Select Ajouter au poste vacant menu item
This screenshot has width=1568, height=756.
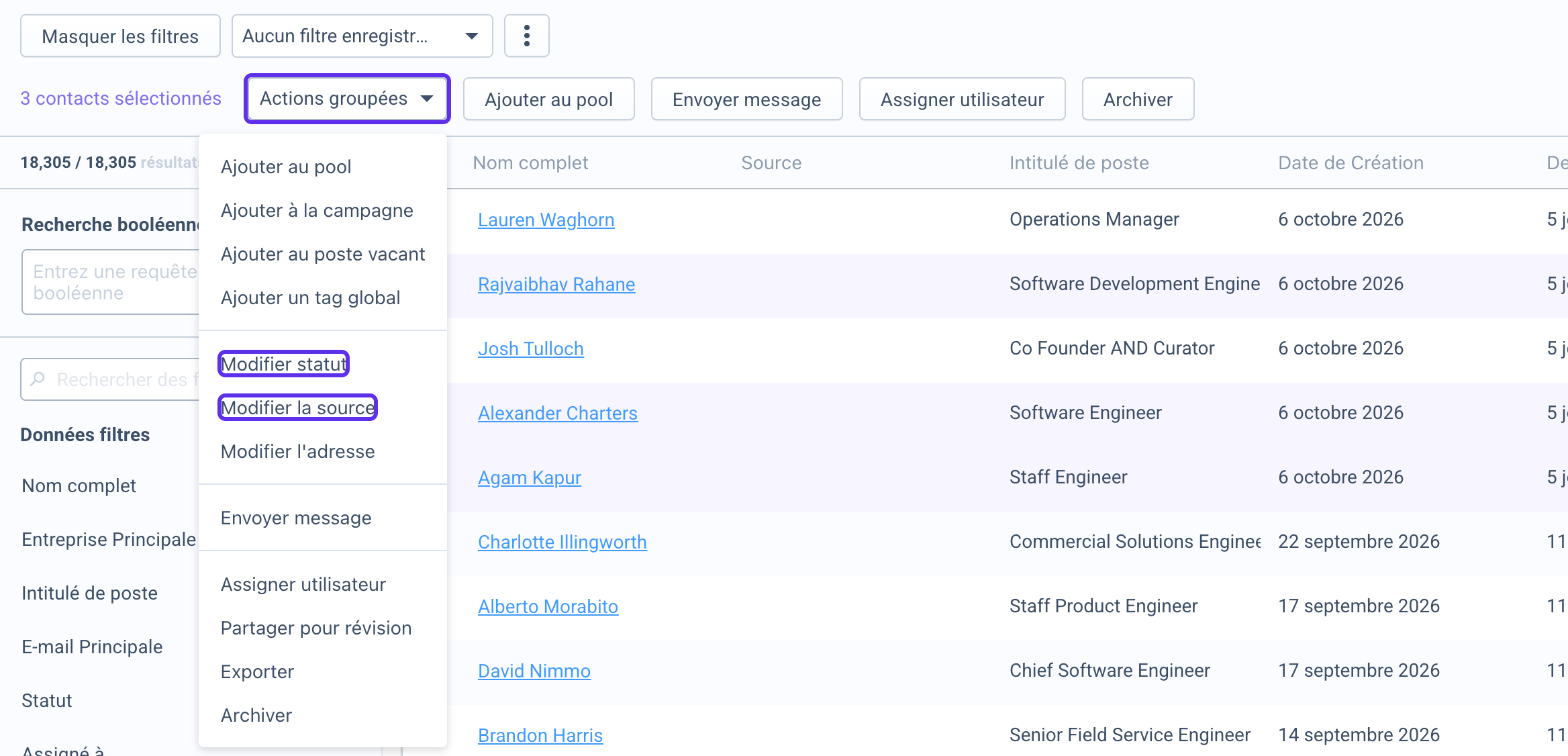tap(323, 254)
